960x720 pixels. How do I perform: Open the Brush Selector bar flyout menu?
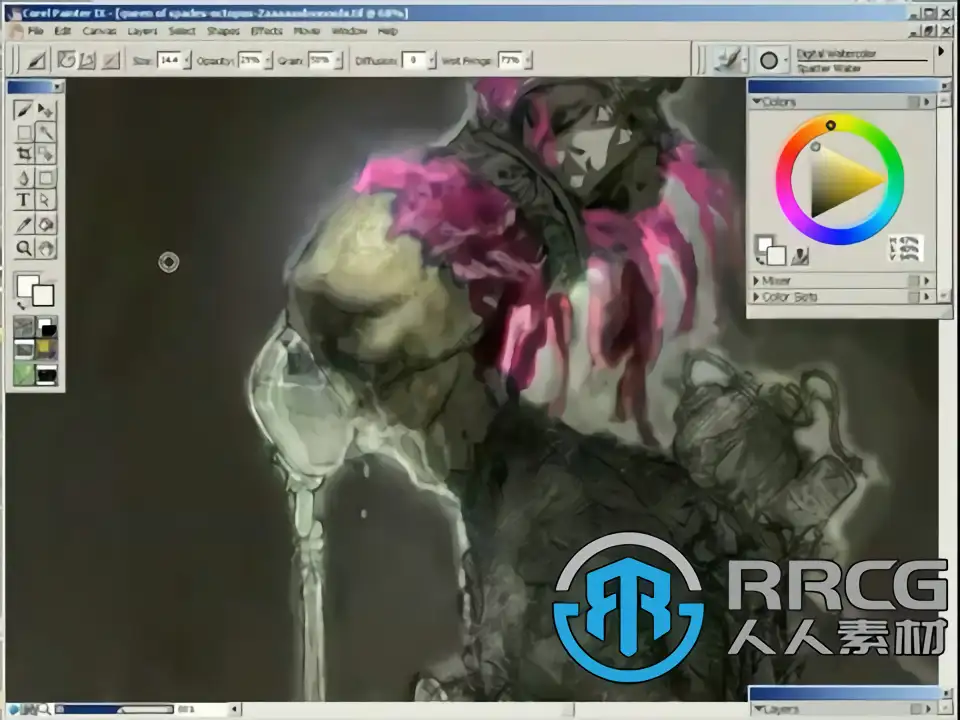pyautogui.click(x=942, y=52)
